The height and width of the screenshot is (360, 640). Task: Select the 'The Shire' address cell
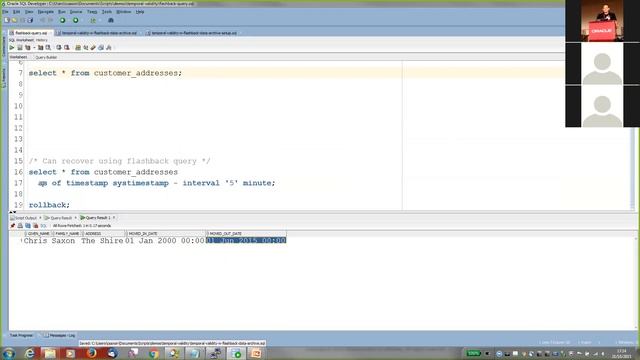click(x=102, y=241)
